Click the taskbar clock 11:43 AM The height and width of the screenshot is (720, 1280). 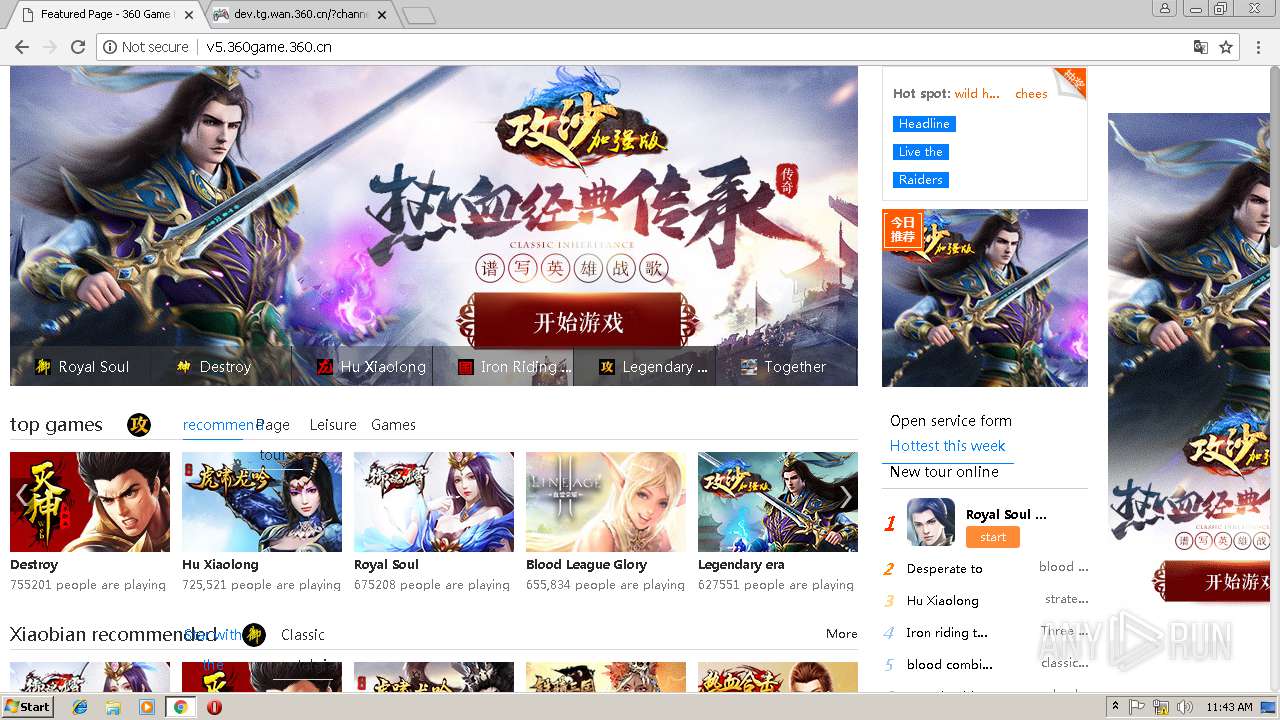pos(1229,707)
